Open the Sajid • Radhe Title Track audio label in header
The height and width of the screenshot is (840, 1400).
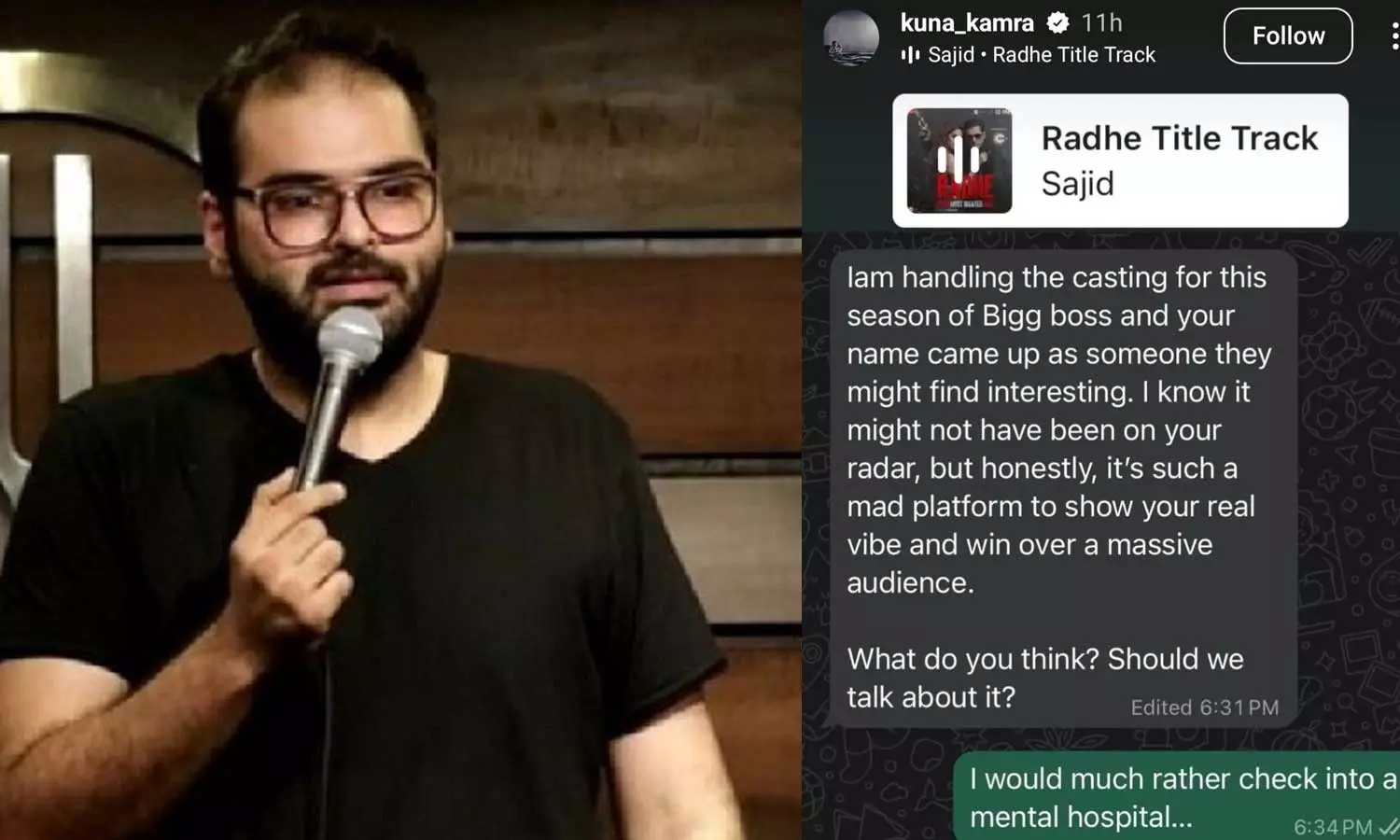click(1041, 55)
